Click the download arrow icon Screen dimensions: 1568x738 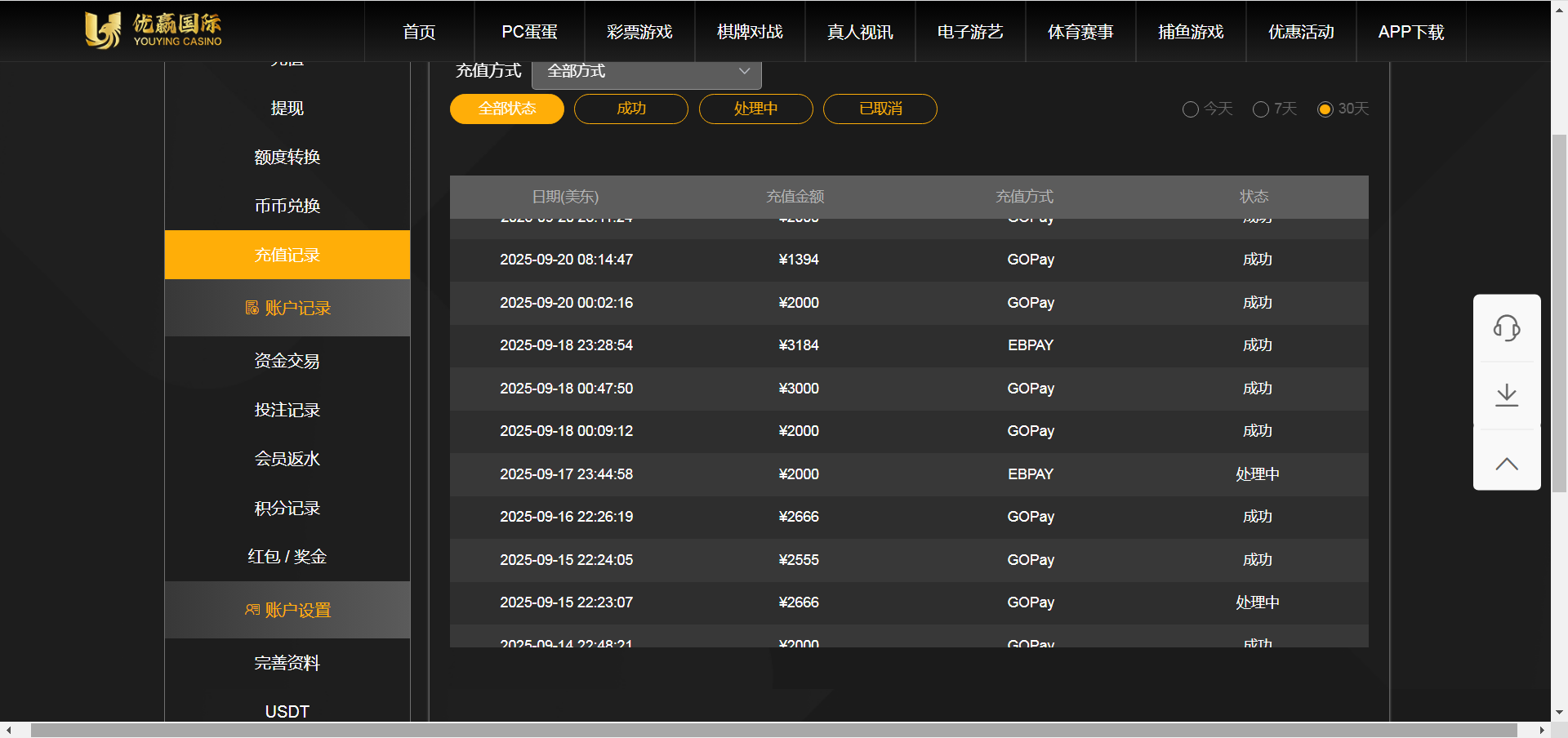pos(1507,396)
